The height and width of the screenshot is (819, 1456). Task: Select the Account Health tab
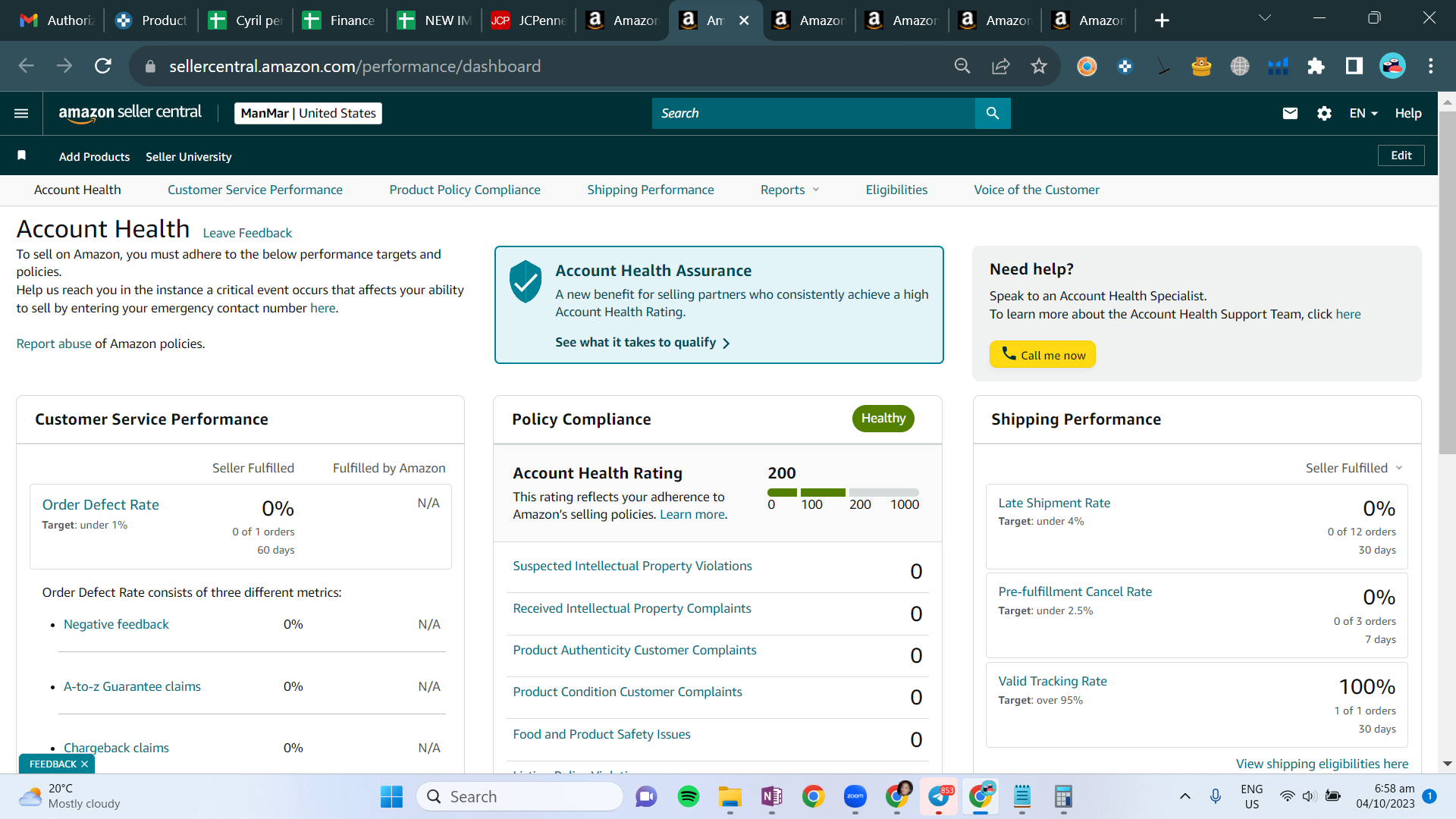coord(77,190)
